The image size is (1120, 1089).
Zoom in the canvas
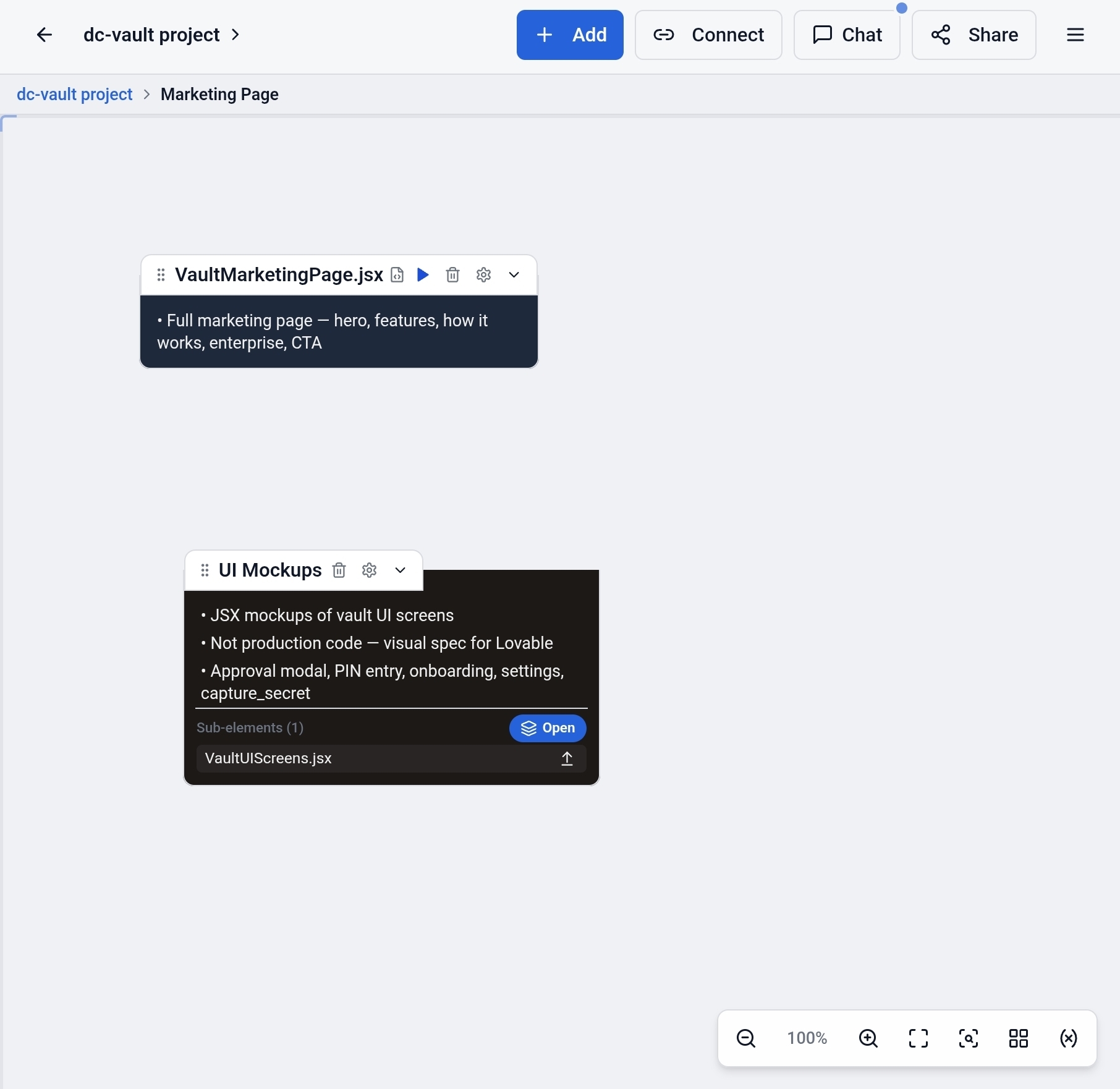click(868, 1038)
